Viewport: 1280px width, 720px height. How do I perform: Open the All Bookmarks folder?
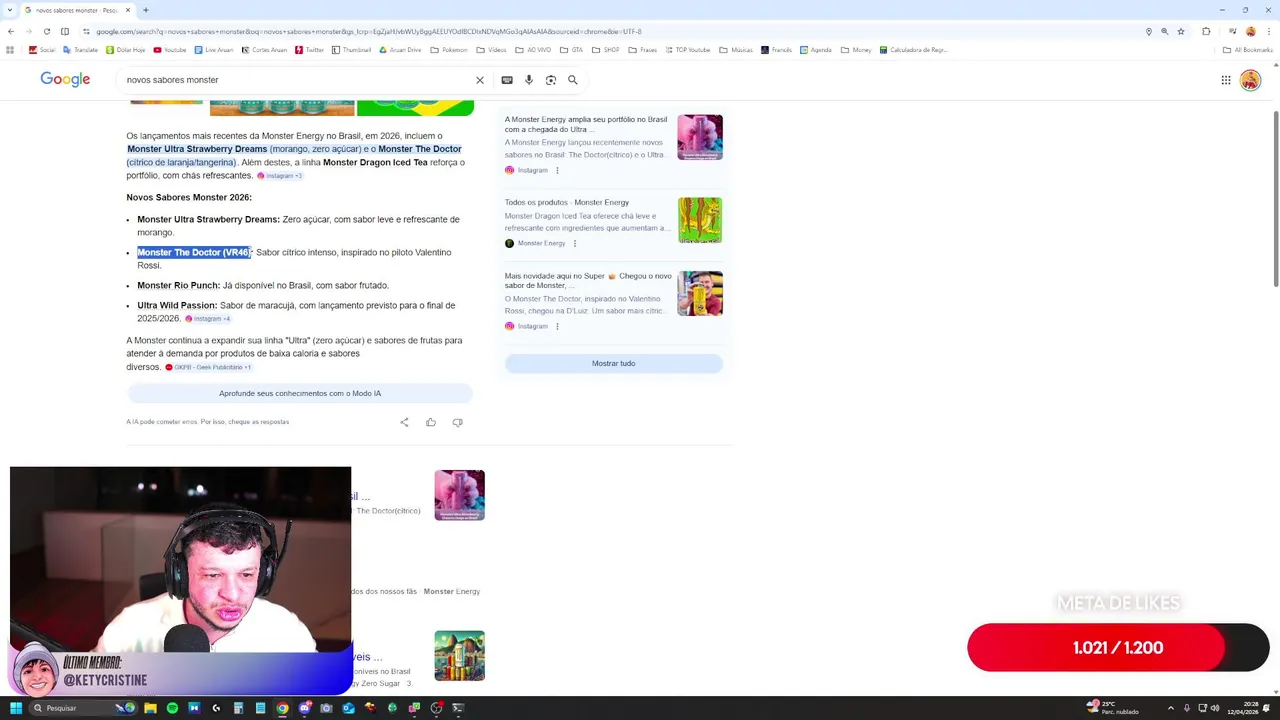coord(1248,49)
